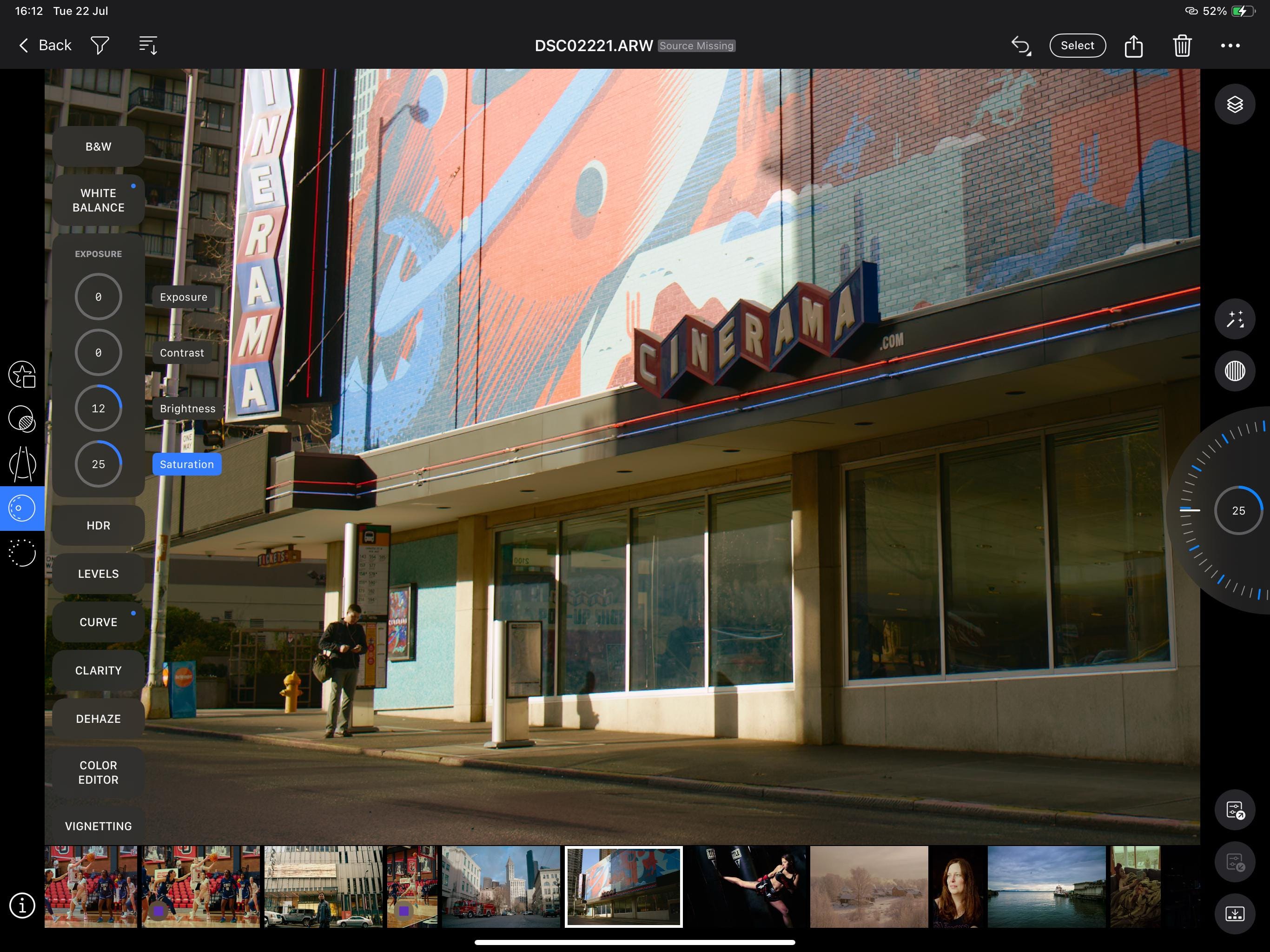Select the Exposure dial showing 0
Screen dimensions: 1270x952
click(x=98, y=297)
